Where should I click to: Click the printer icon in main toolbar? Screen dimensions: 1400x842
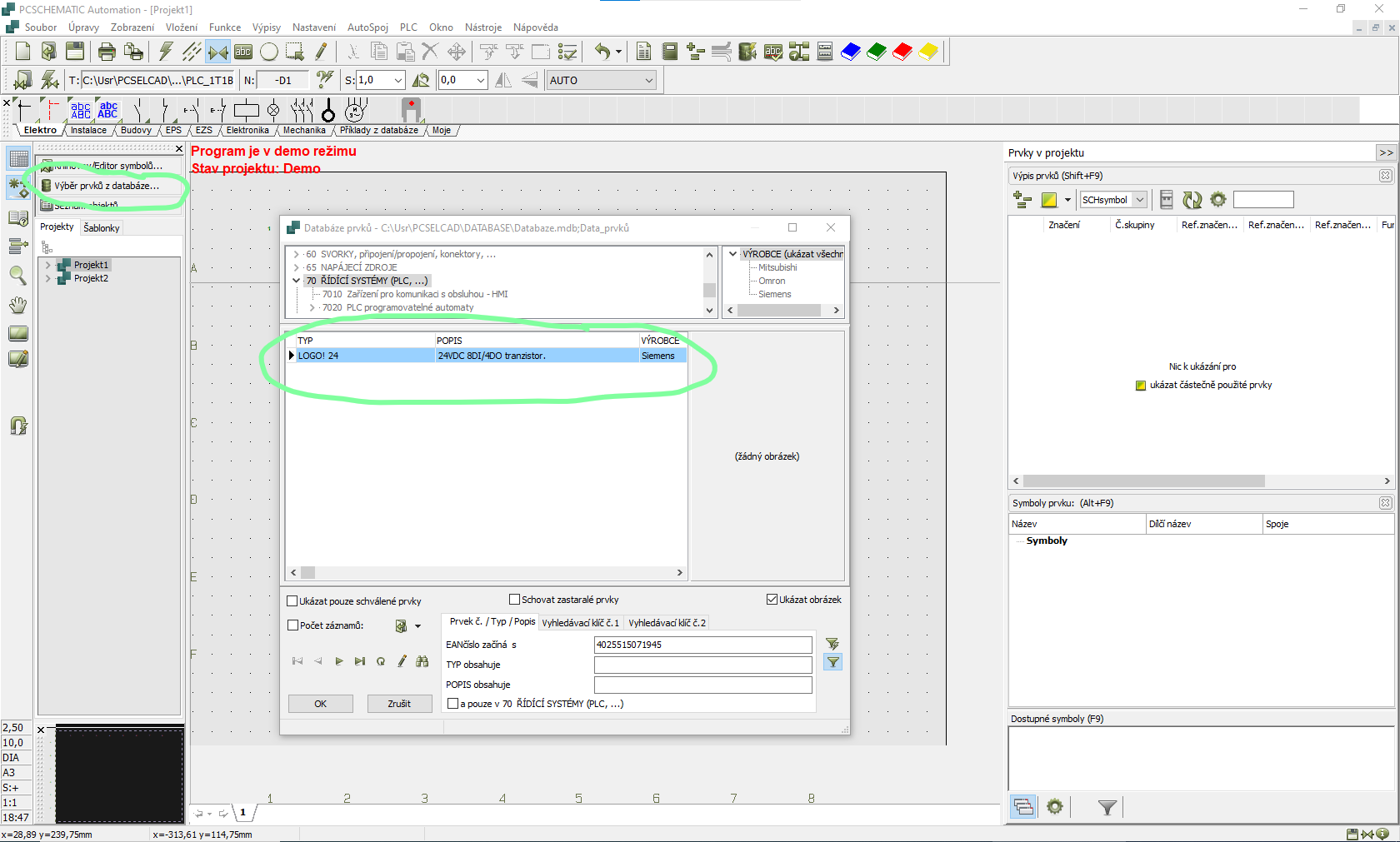[x=107, y=52]
